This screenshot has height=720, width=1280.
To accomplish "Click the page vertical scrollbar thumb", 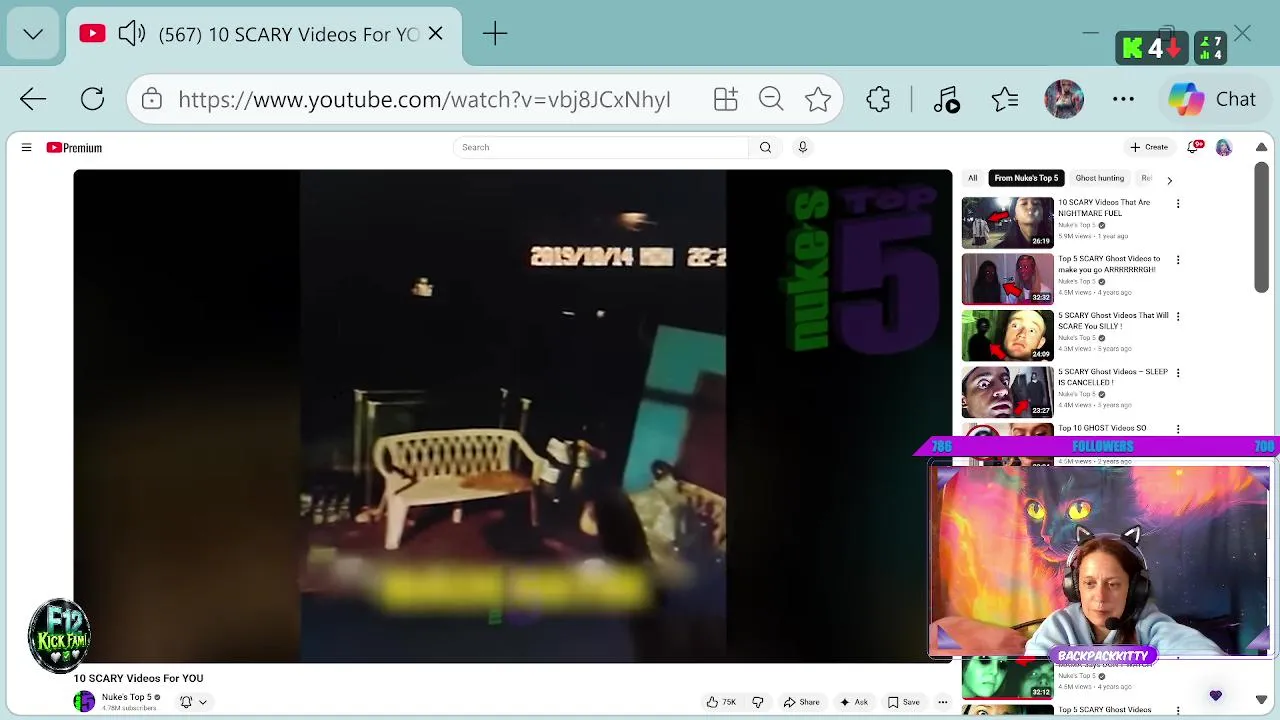I will click(1262, 228).
